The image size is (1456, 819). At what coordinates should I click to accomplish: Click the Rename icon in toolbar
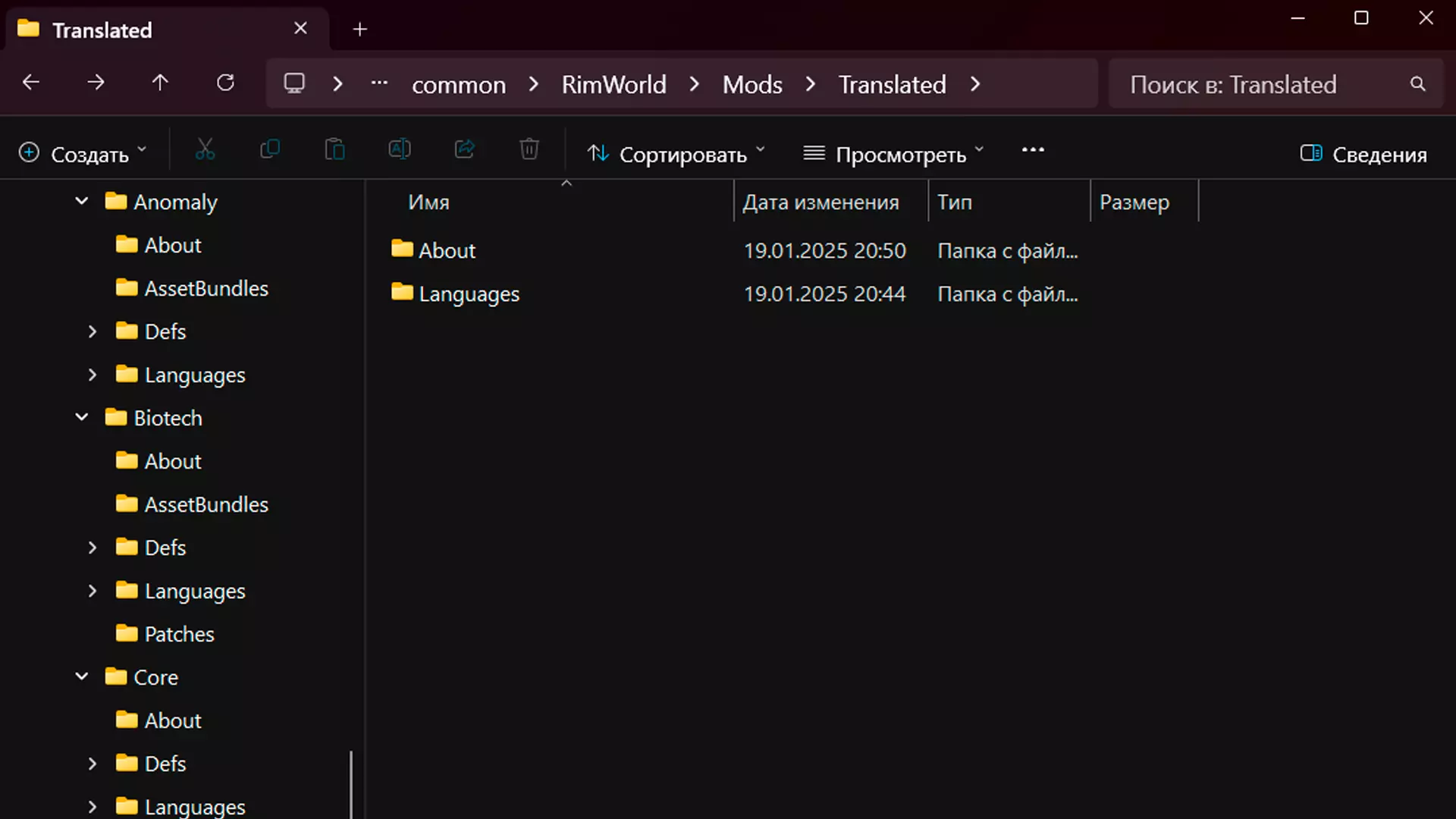click(400, 149)
